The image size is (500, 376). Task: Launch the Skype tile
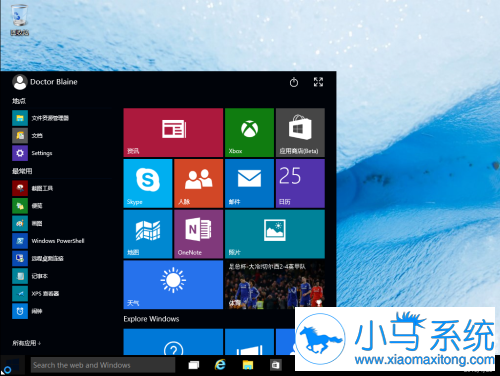point(148,183)
